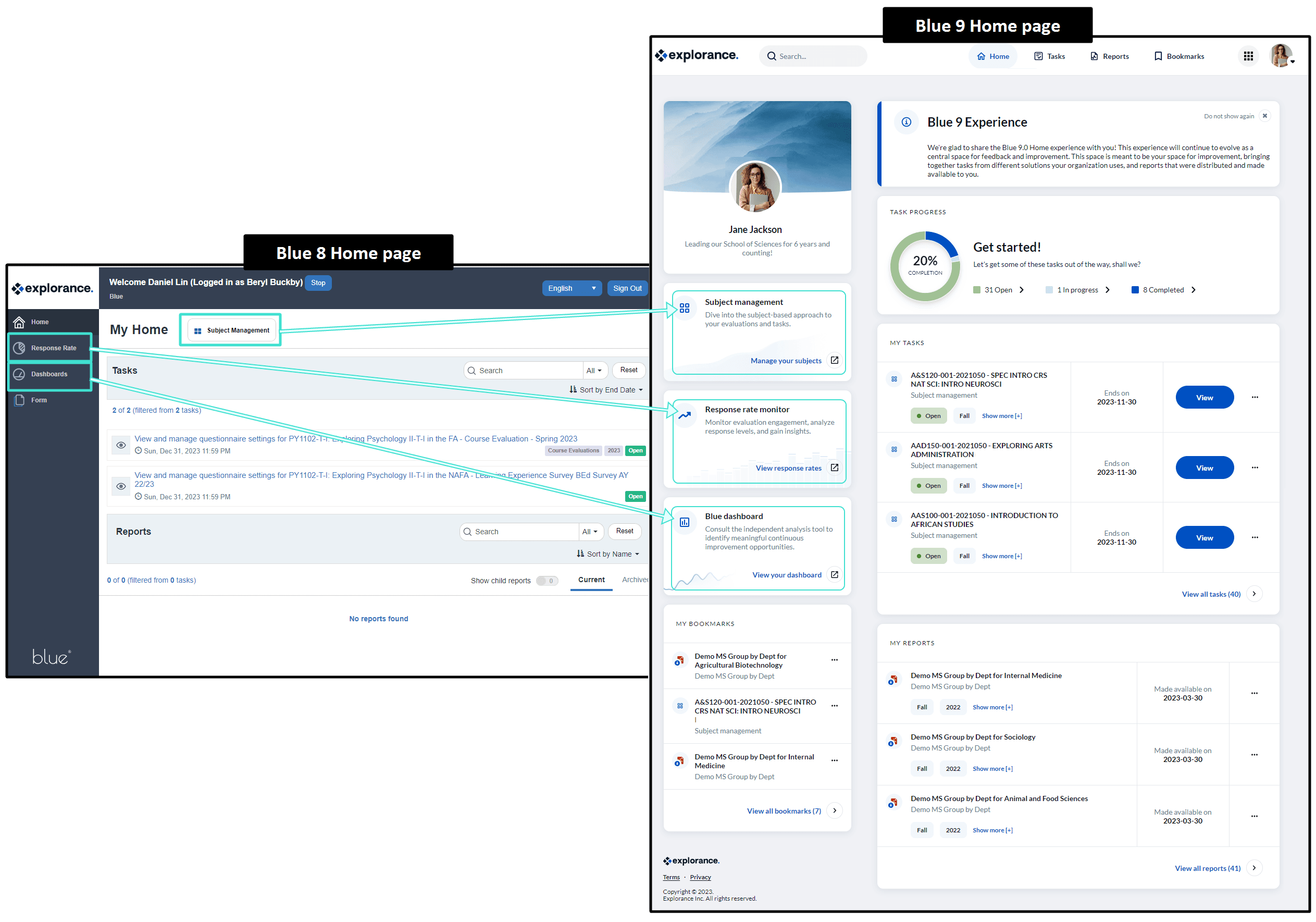The image size is (1316, 922).
Task: Expand the 31 Open tasks chevron
Action: click(x=1022, y=290)
